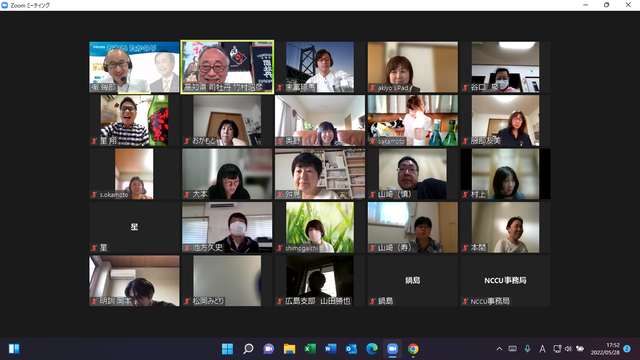Screen dimensions: 640x360
Task: Select 広島支部 山田勝也 video tile
Action: pyautogui.click(x=320, y=281)
